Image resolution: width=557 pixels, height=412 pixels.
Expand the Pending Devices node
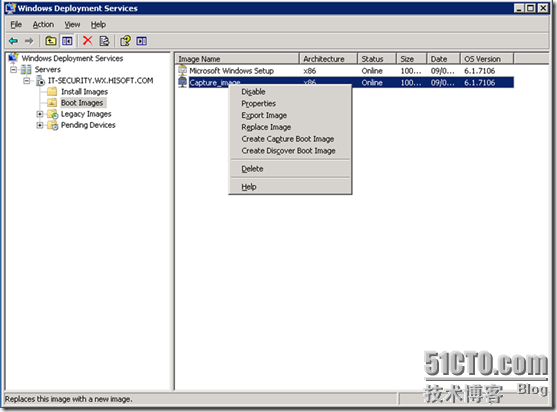tap(40, 125)
